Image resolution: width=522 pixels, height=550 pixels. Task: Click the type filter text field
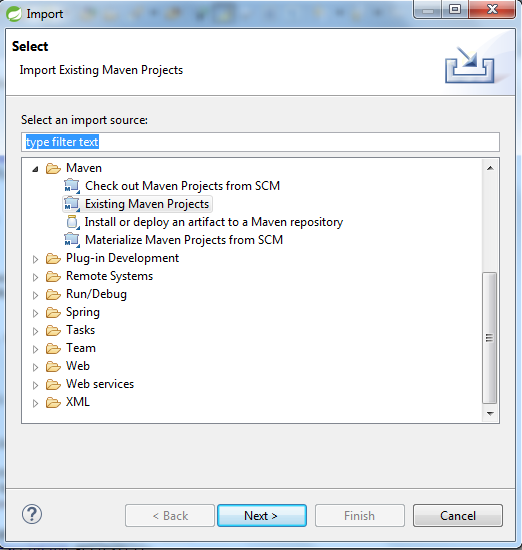pos(260,142)
